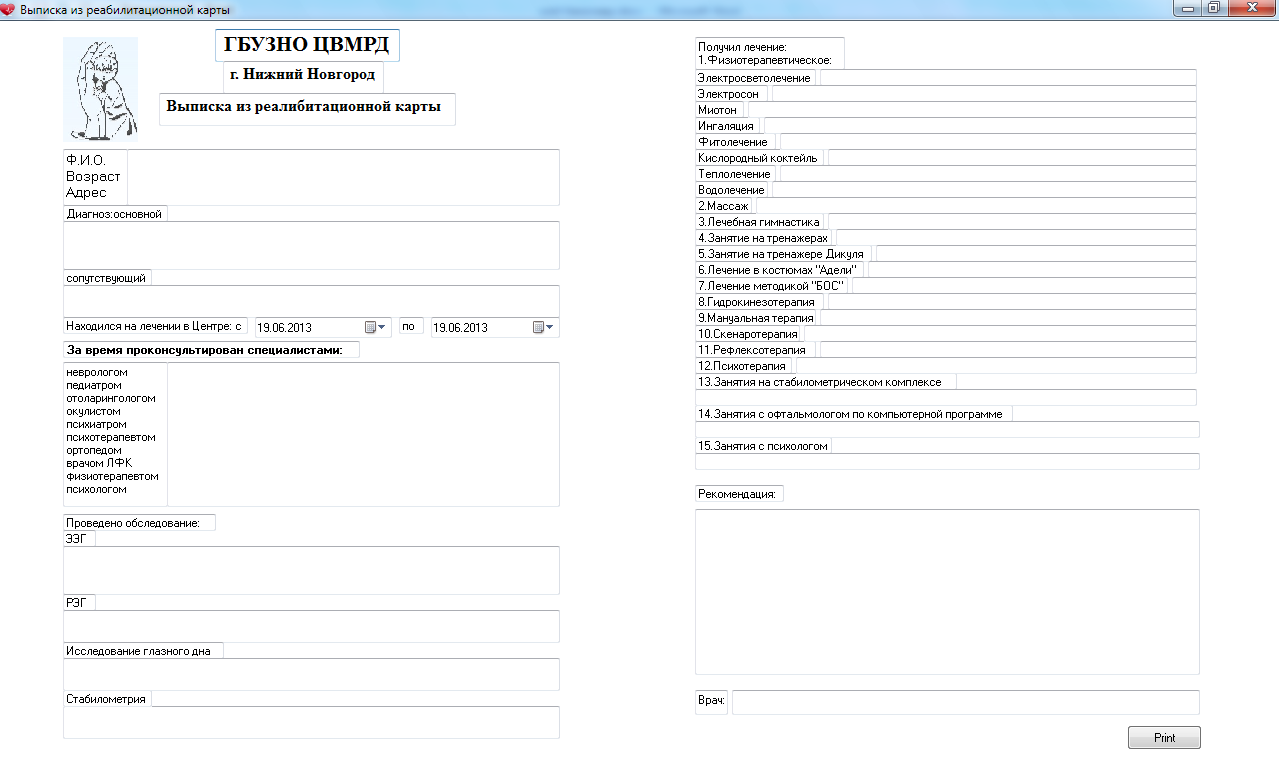Focus the Ф.И.О. patient info field

click(x=342, y=177)
